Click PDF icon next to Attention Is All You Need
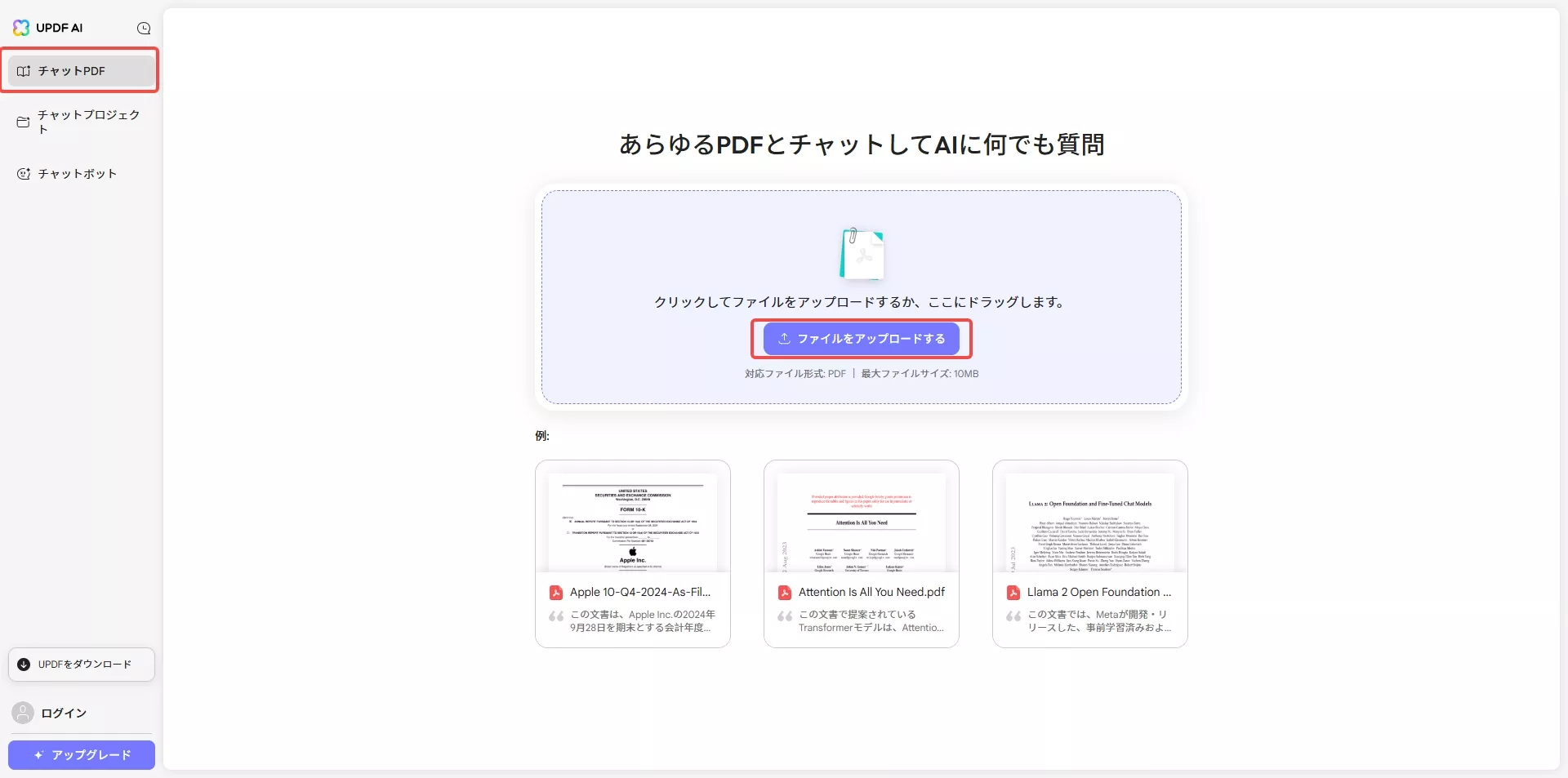 [x=785, y=593]
